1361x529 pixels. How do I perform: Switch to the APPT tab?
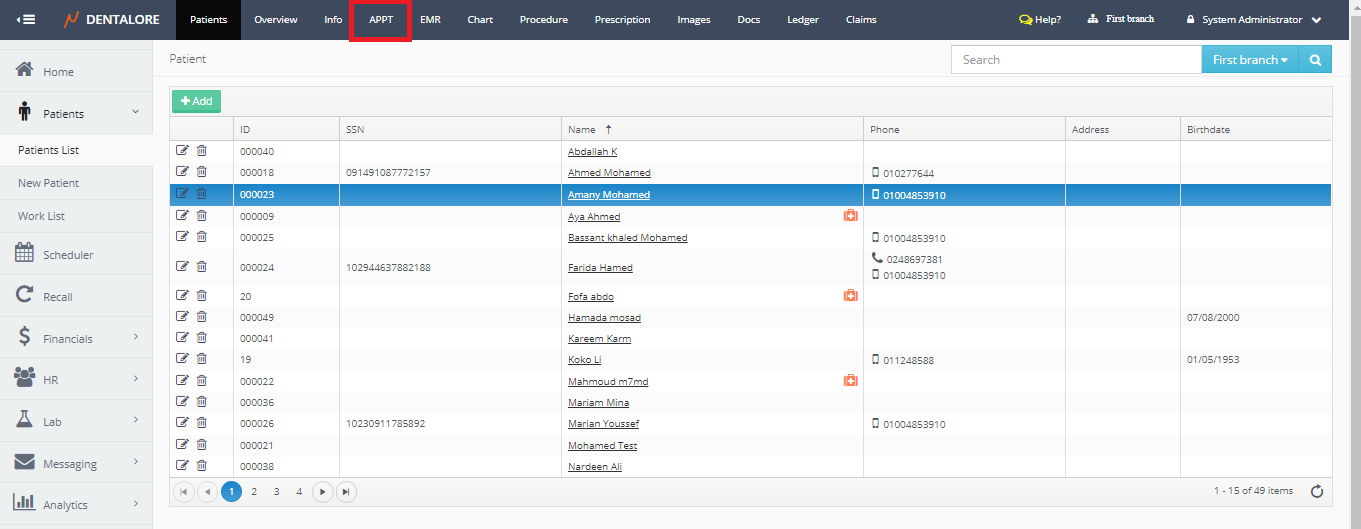381,20
